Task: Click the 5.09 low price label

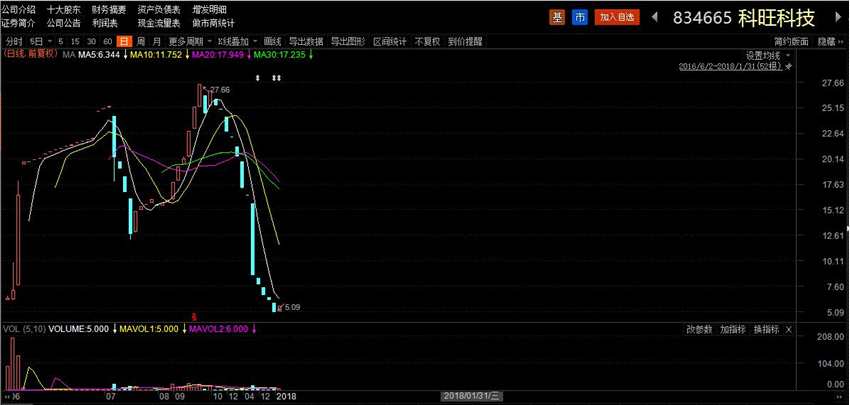Action: pyautogui.click(x=292, y=307)
